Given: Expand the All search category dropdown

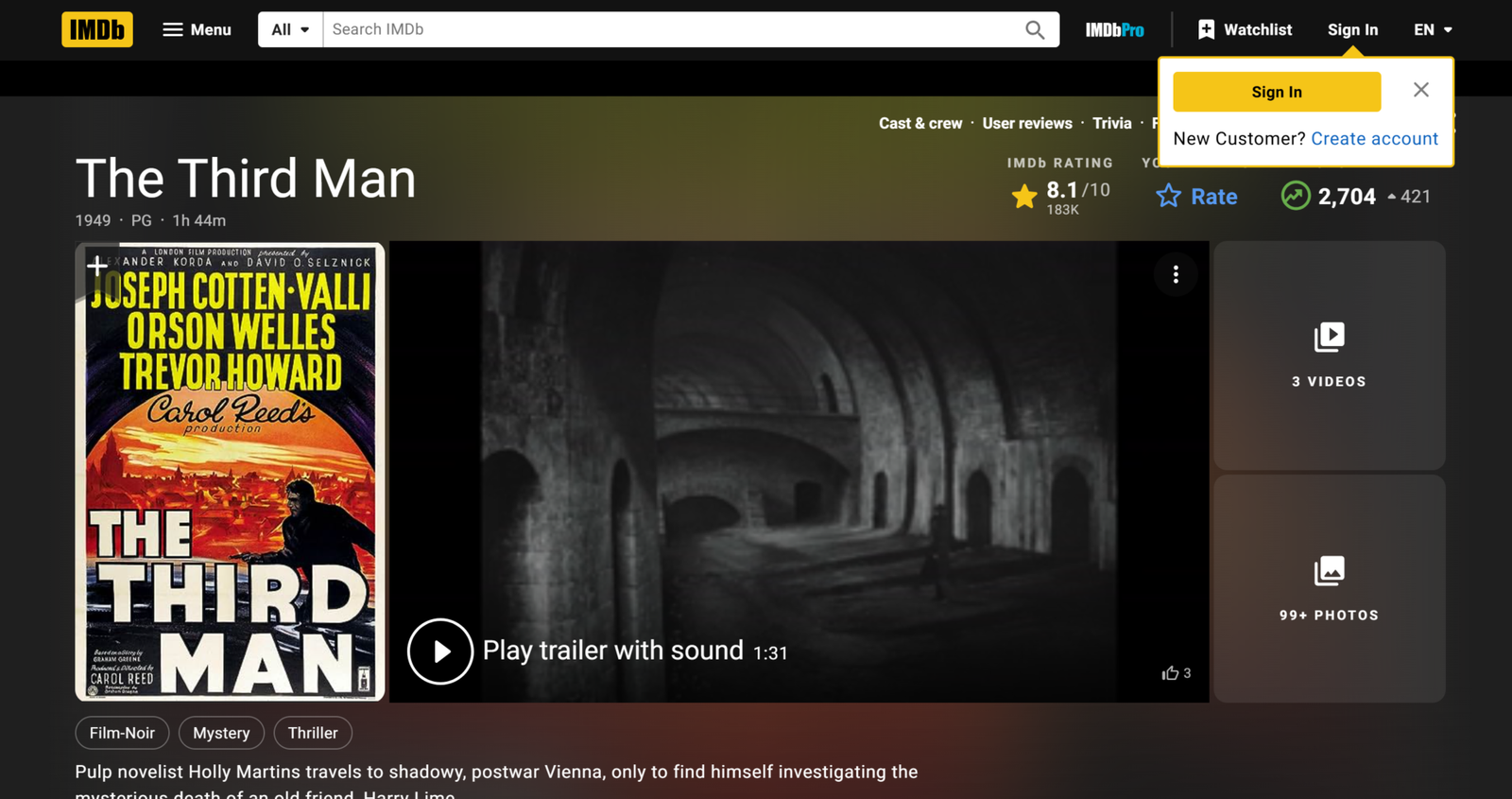Looking at the screenshot, I should coord(290,29).
